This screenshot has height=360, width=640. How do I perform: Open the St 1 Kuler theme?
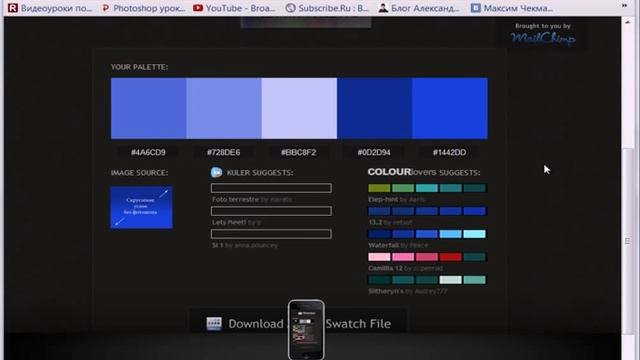point(217,245)
